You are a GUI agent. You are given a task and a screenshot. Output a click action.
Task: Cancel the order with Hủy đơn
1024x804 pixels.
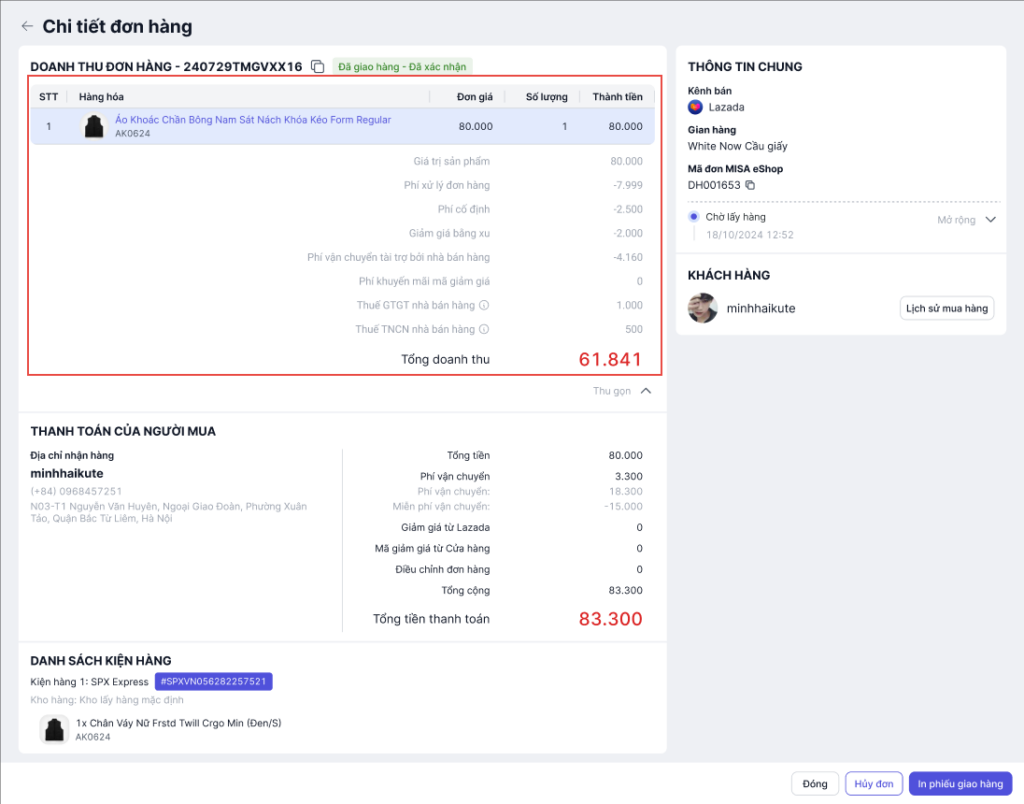873,784
